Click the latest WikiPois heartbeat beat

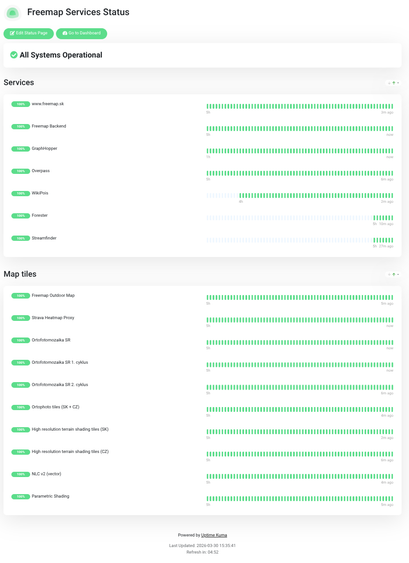click(392, 196)
